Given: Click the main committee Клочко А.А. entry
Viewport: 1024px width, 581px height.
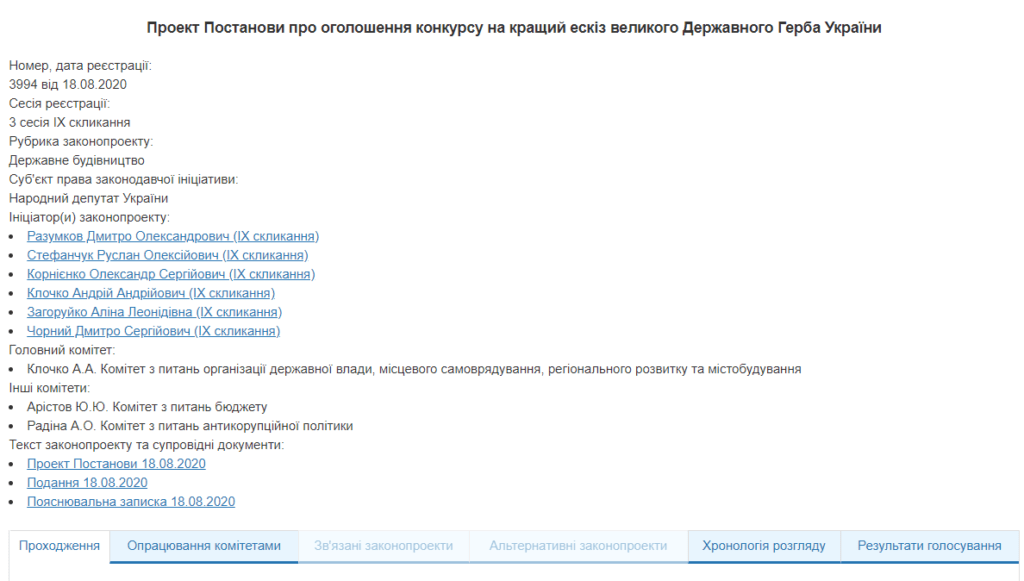Looking at the screenshot, I should (414, 369).
